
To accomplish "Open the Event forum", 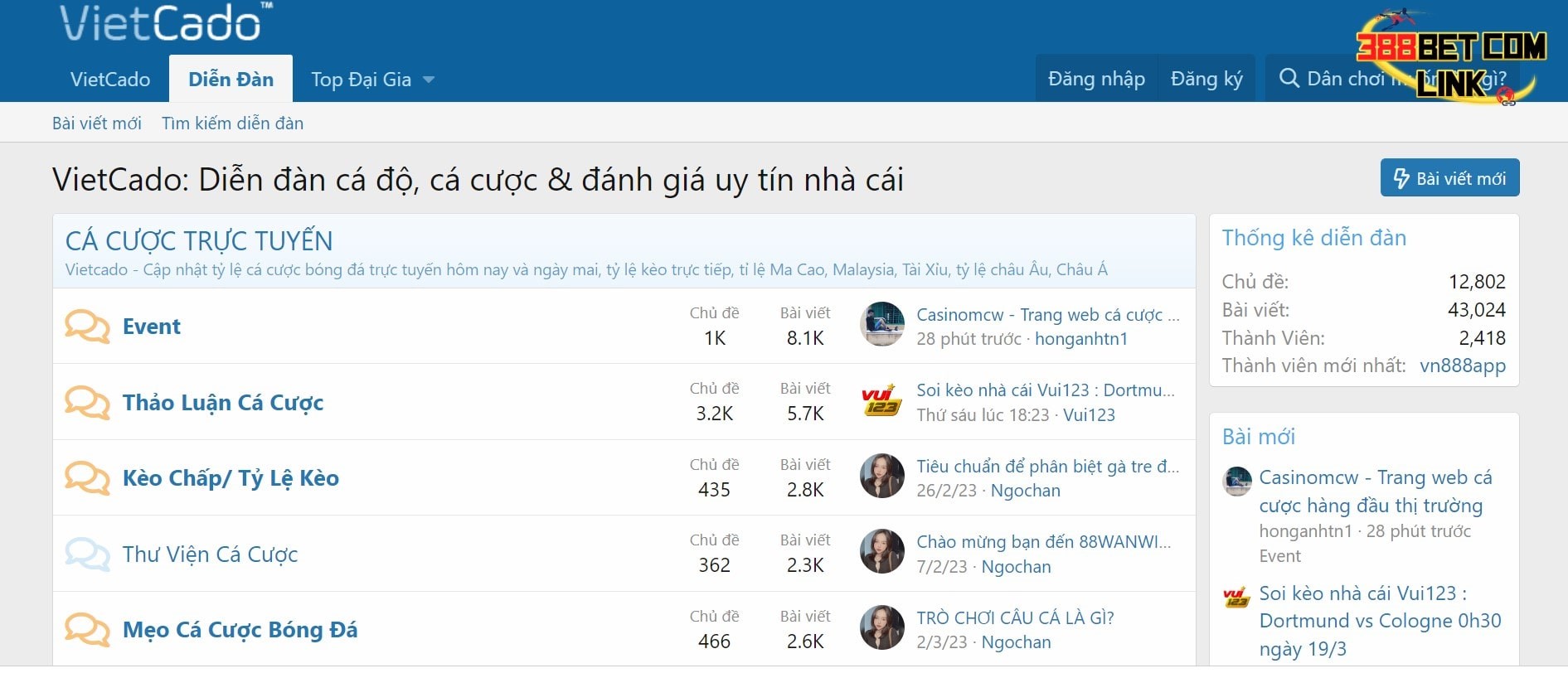I will (152, 327).
